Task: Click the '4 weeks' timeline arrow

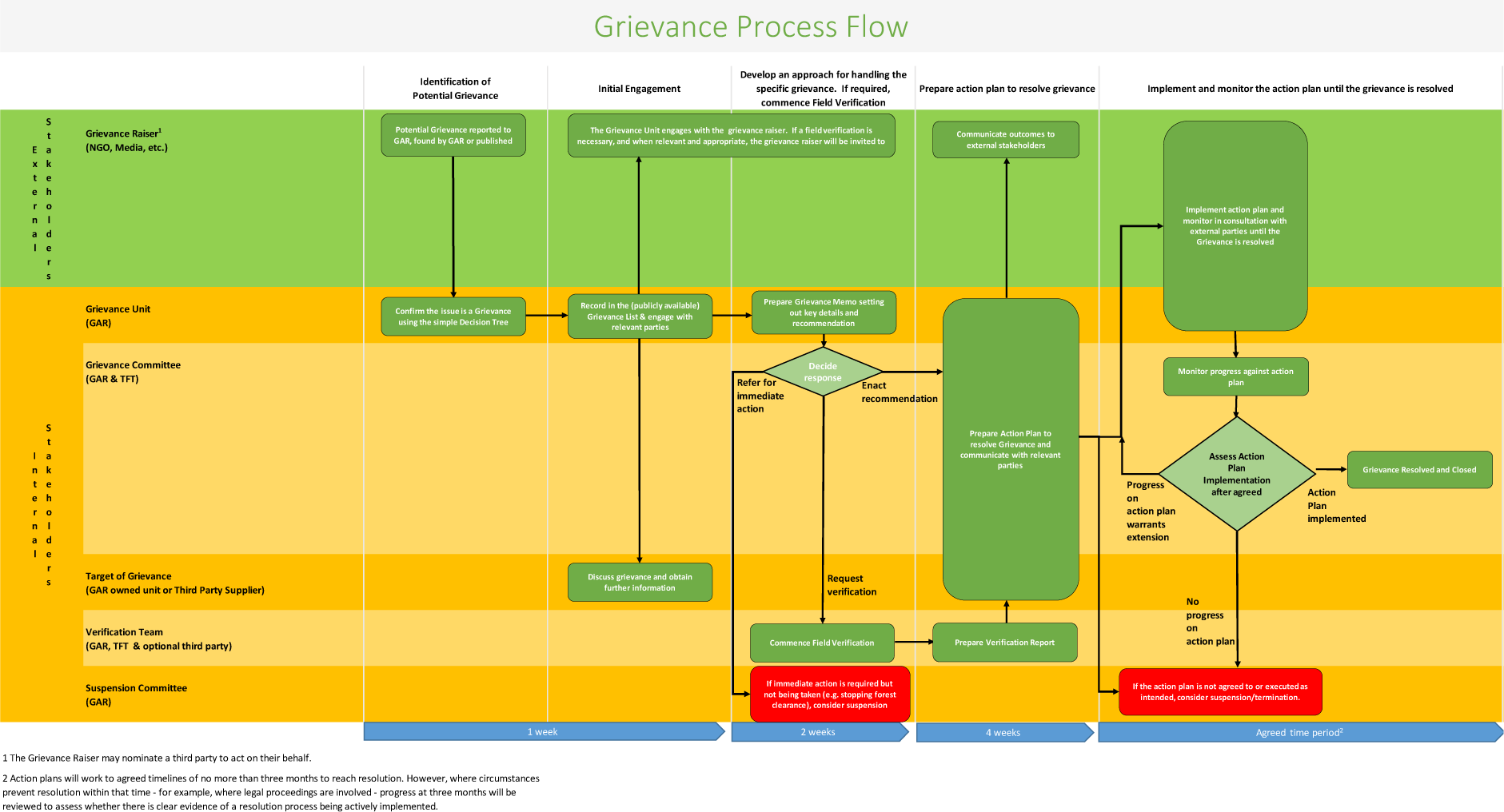Action: (1004, 733)
